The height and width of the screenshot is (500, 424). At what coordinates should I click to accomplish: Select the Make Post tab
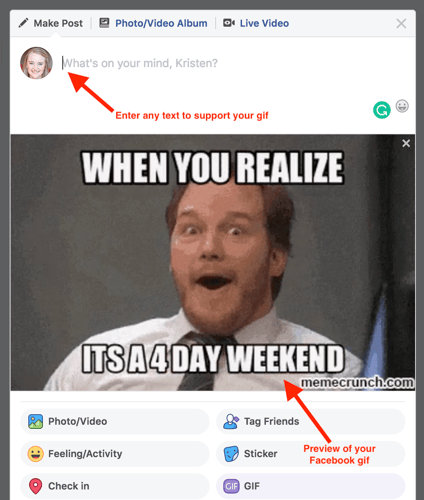click(51, 23)
